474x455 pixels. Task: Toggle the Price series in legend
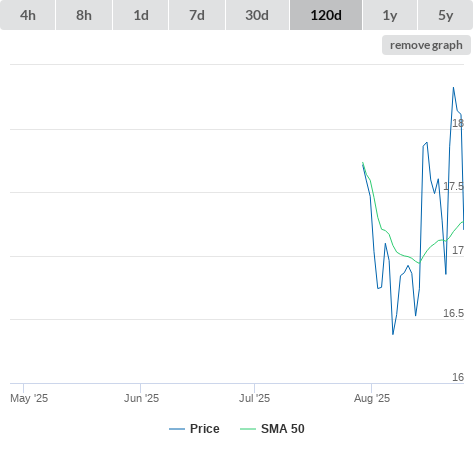205,429
